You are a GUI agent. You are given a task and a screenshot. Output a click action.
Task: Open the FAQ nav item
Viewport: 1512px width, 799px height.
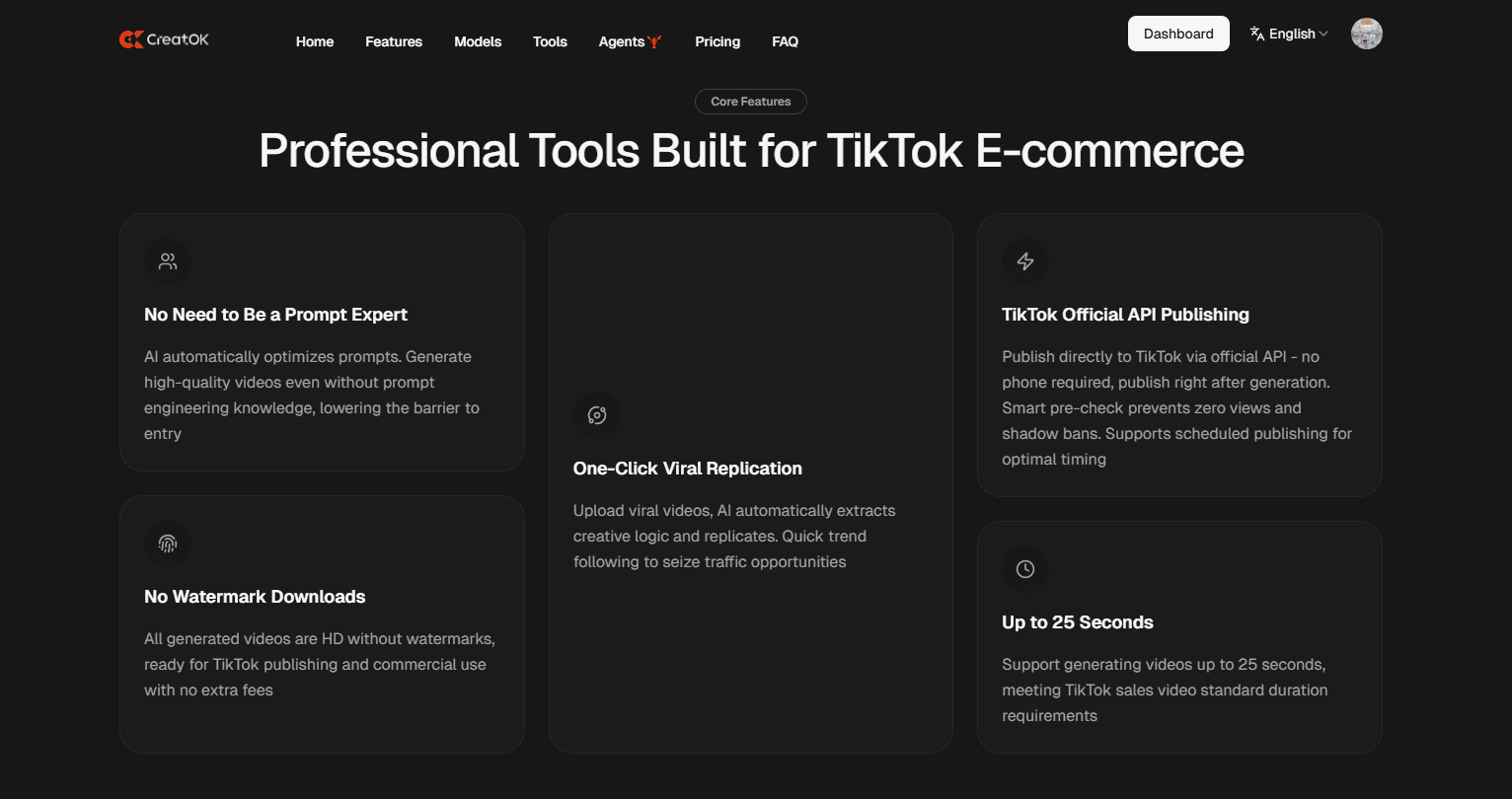tap(786, 41)
